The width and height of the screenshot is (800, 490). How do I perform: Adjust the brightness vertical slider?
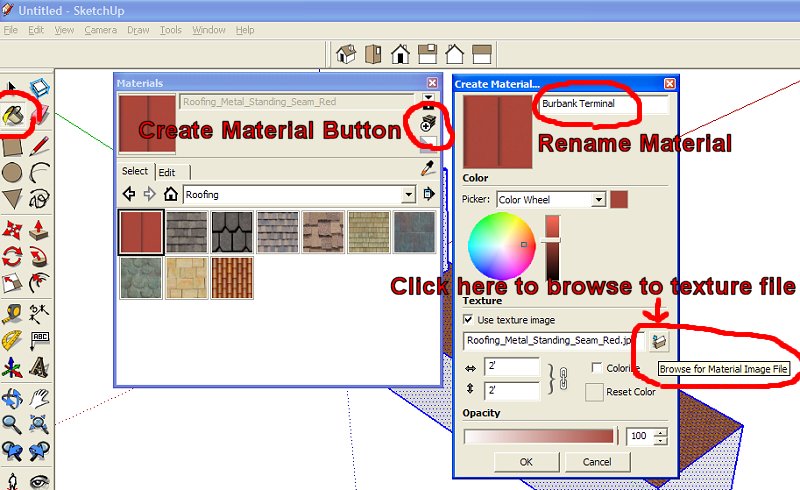(x=552, y=239)
